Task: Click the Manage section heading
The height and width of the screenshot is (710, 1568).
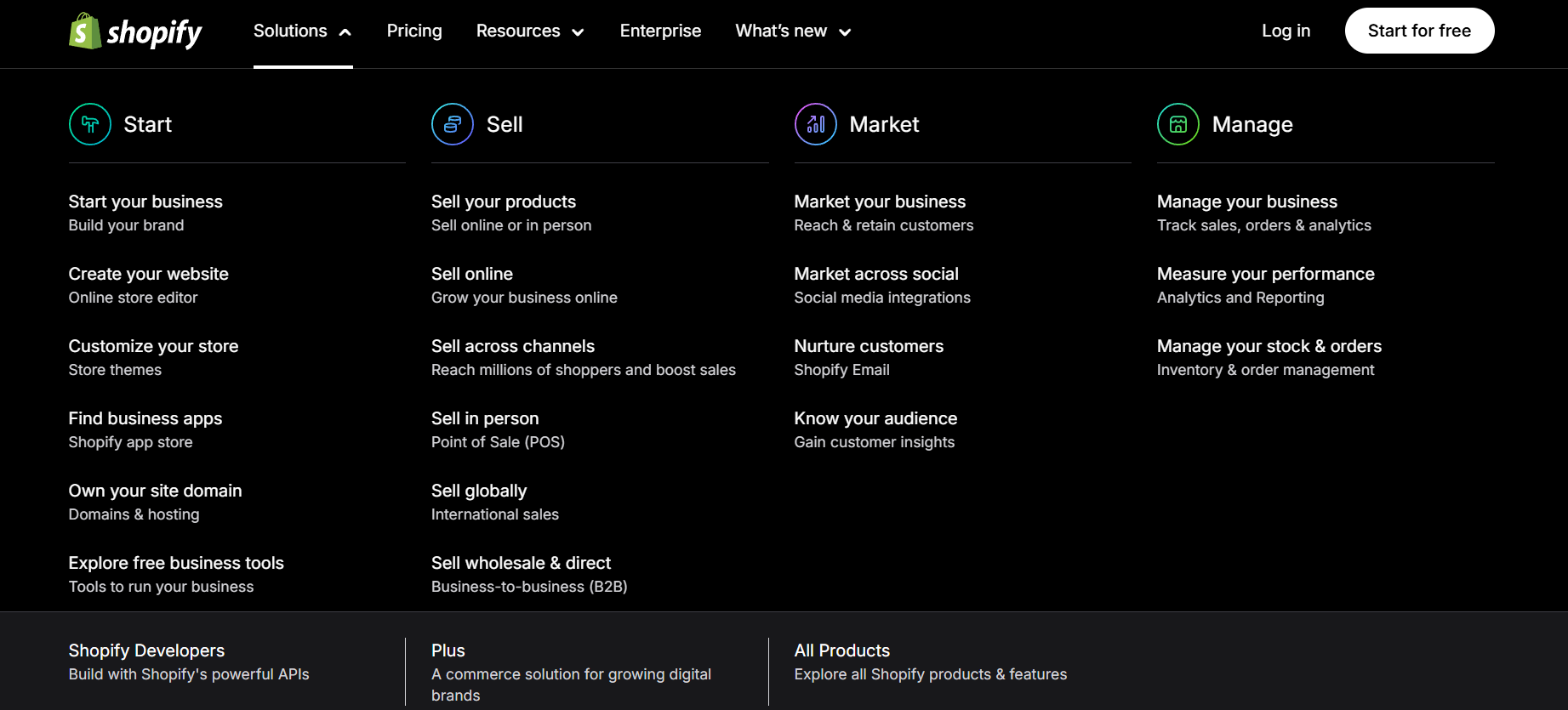Action: pyautogui.click(x=1252, y=124)
